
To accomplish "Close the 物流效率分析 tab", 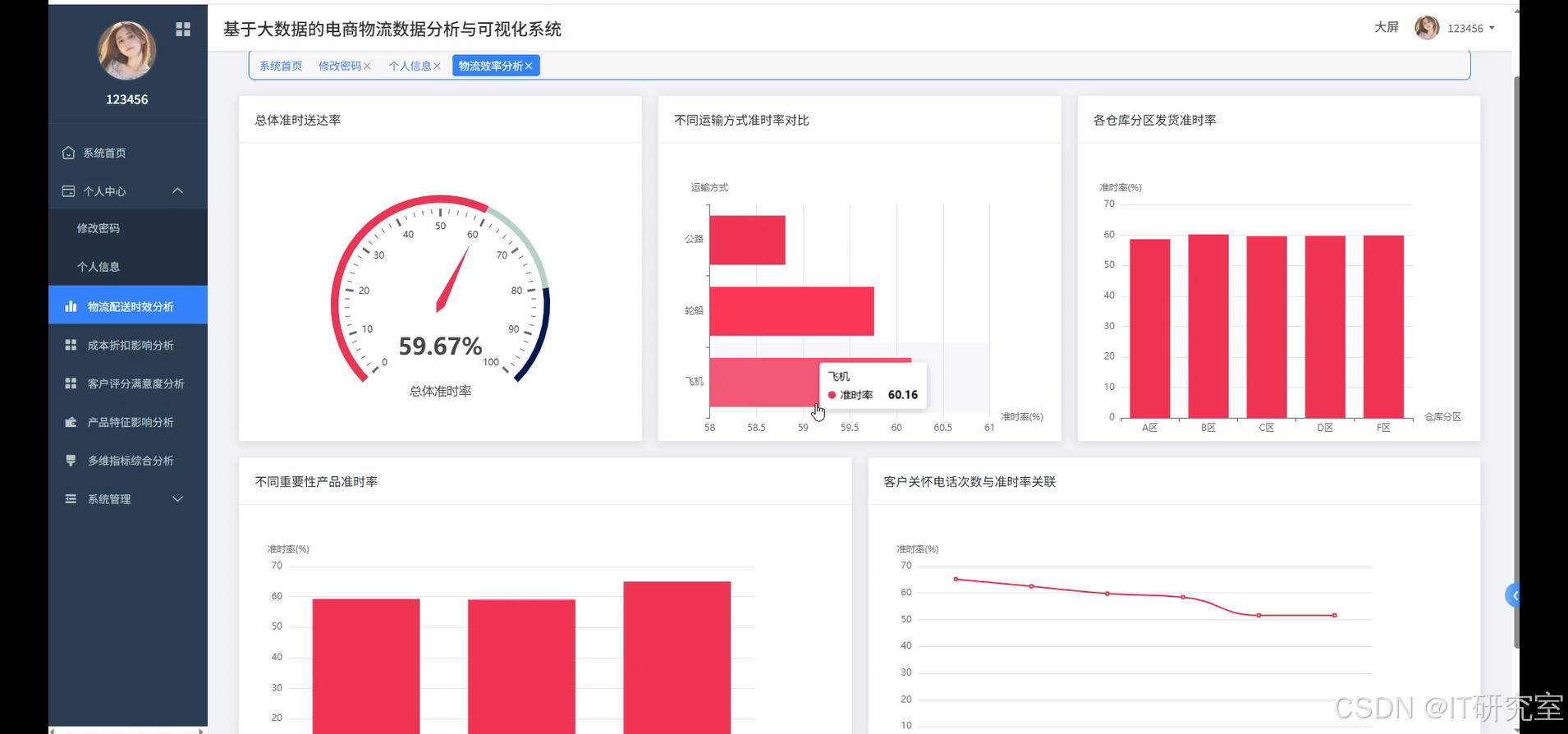I will 529,67.
